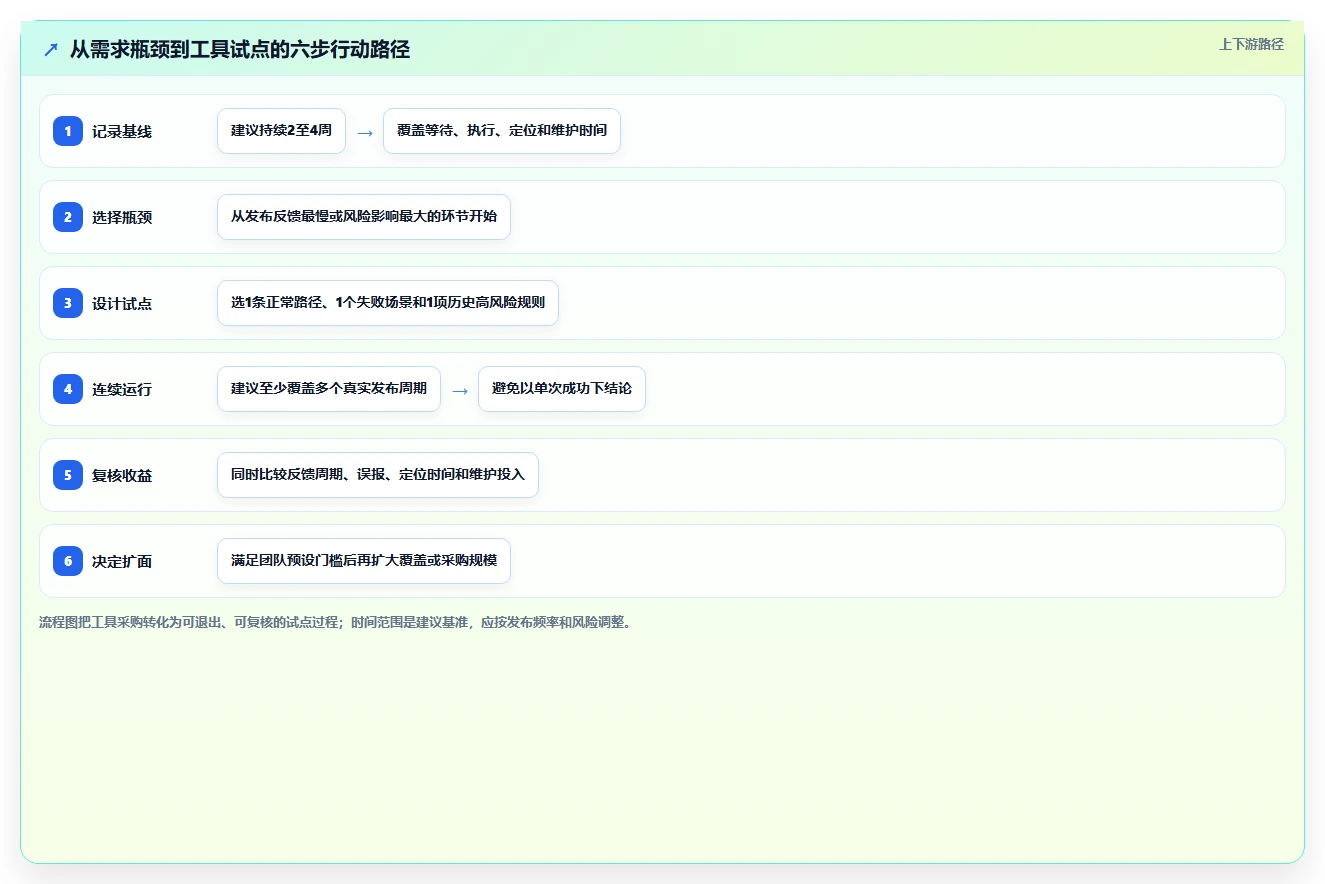Select the 记录基线 step label

point(122,131)
